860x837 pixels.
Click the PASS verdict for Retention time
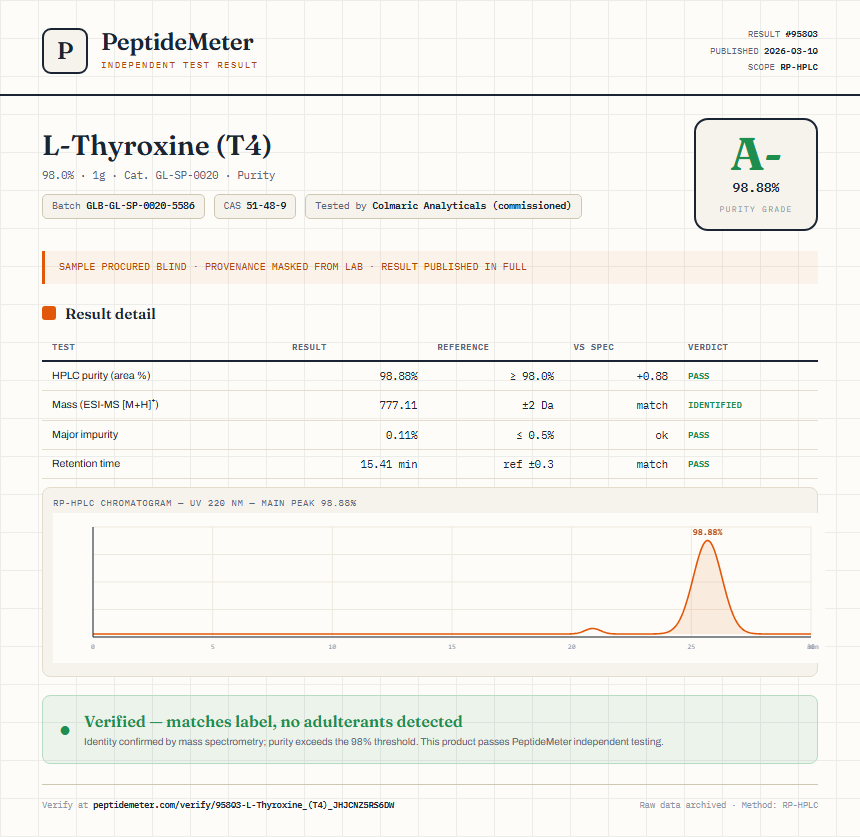pos(698,464)
